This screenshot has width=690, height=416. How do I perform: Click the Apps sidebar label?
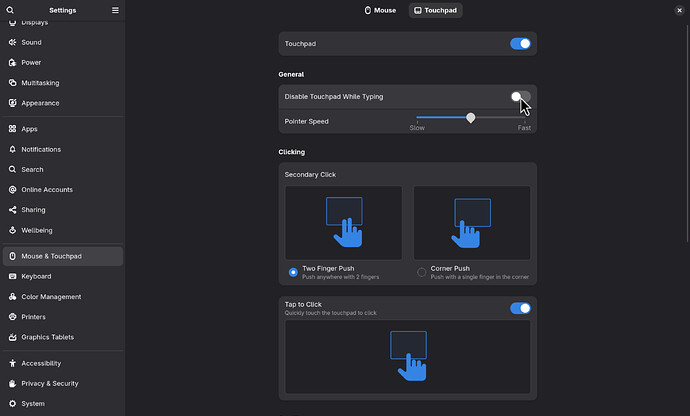click(29, 129)
